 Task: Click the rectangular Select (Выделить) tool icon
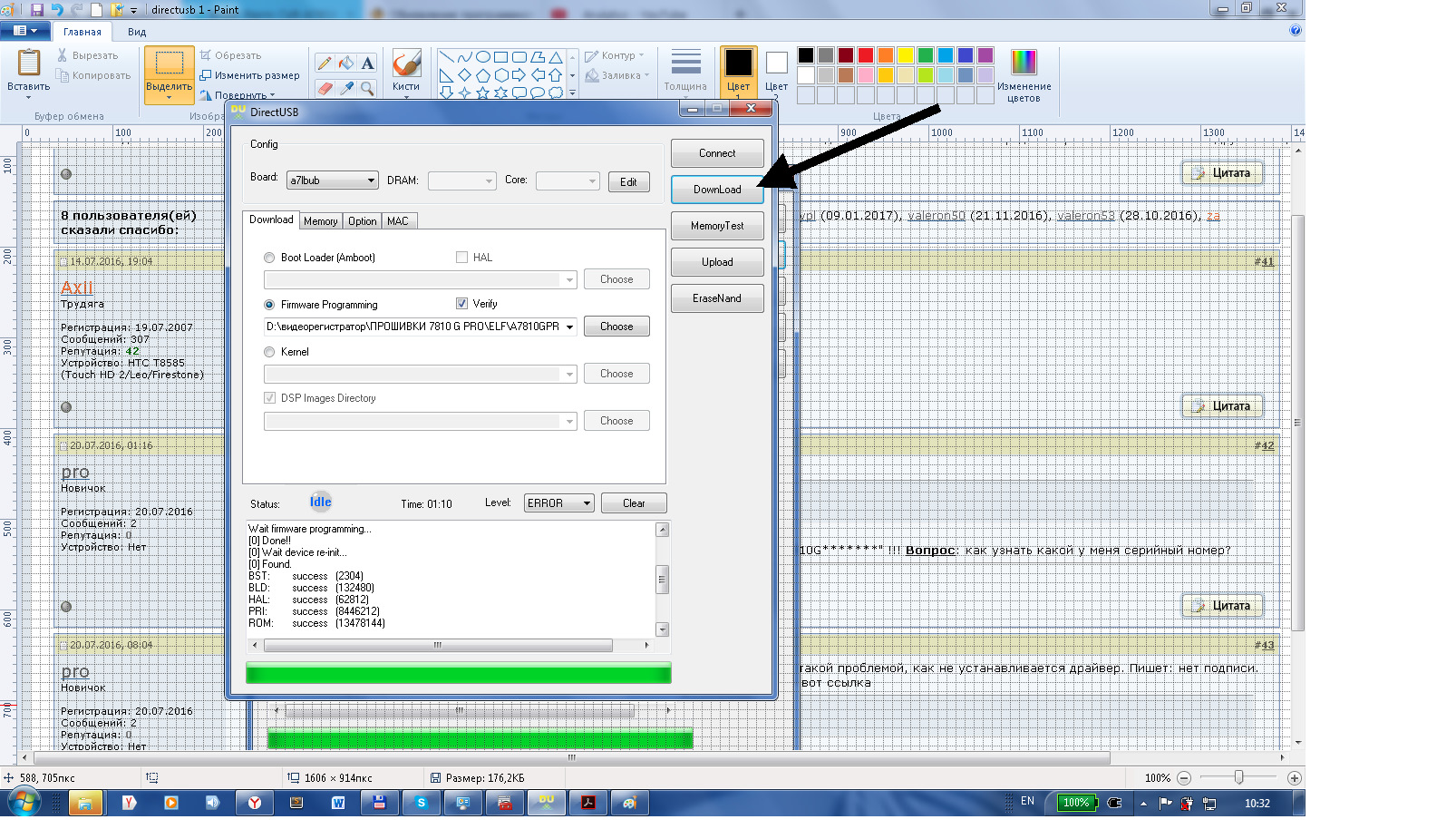pos(170,63)
